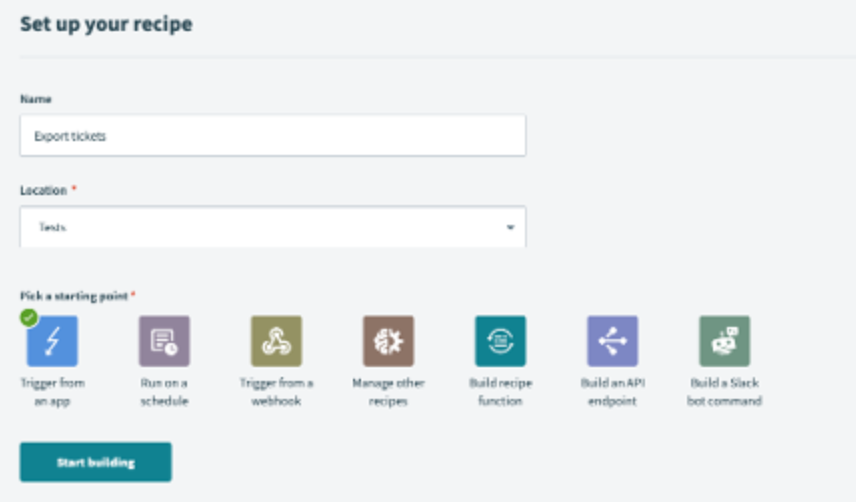Click the arrow in the Location field

pos(510,228)
